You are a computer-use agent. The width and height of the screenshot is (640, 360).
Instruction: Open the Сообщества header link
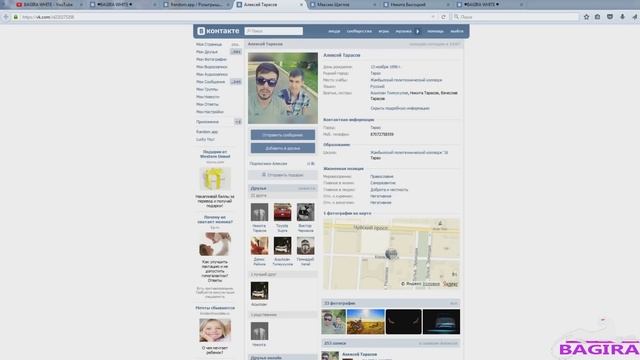359,31
